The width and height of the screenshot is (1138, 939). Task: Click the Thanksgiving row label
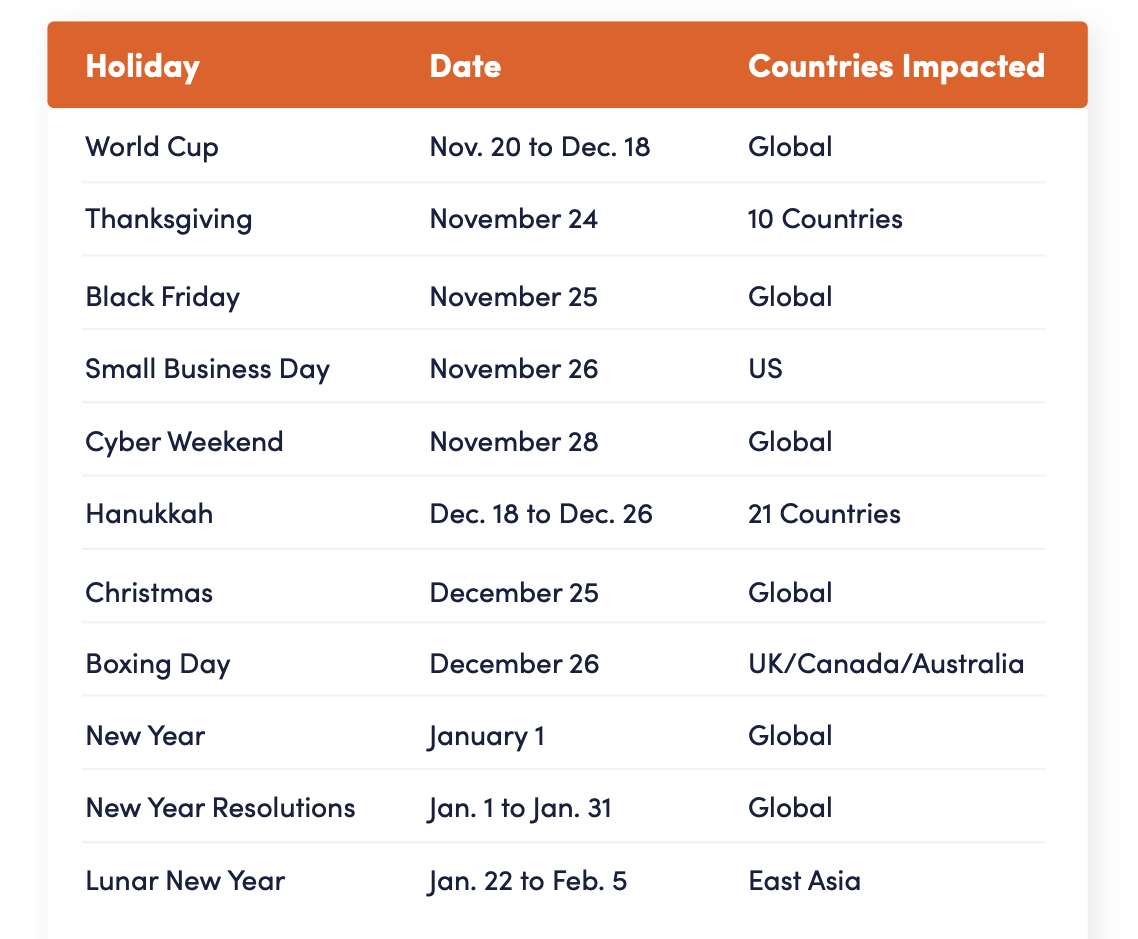tap(168, 219)
